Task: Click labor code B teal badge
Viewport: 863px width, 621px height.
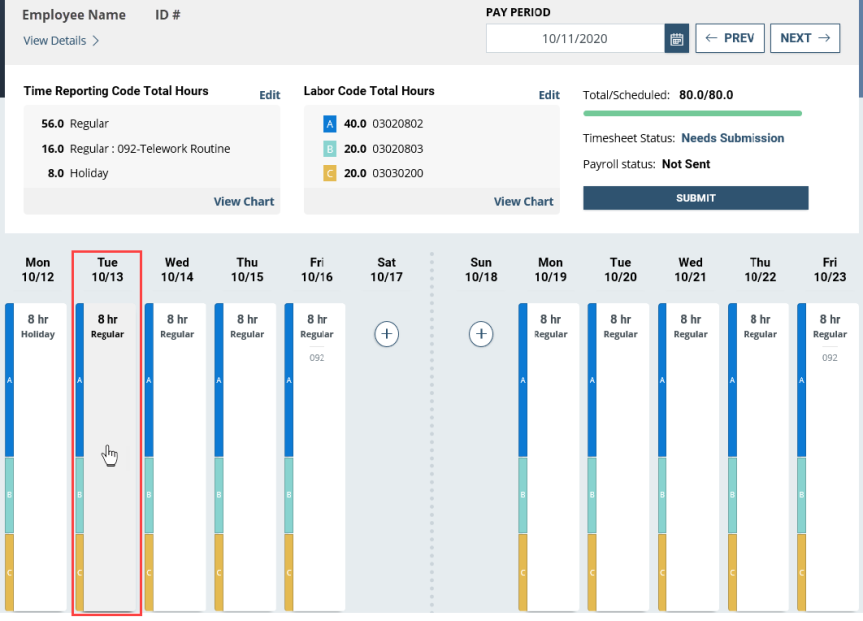Action: [x=330, y=148]
